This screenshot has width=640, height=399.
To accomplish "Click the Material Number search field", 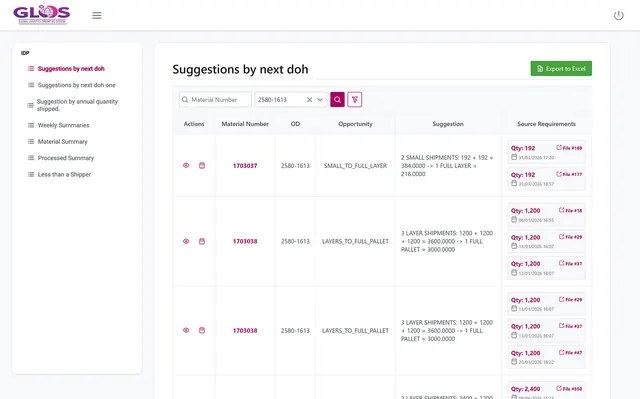I will [216, 100].
